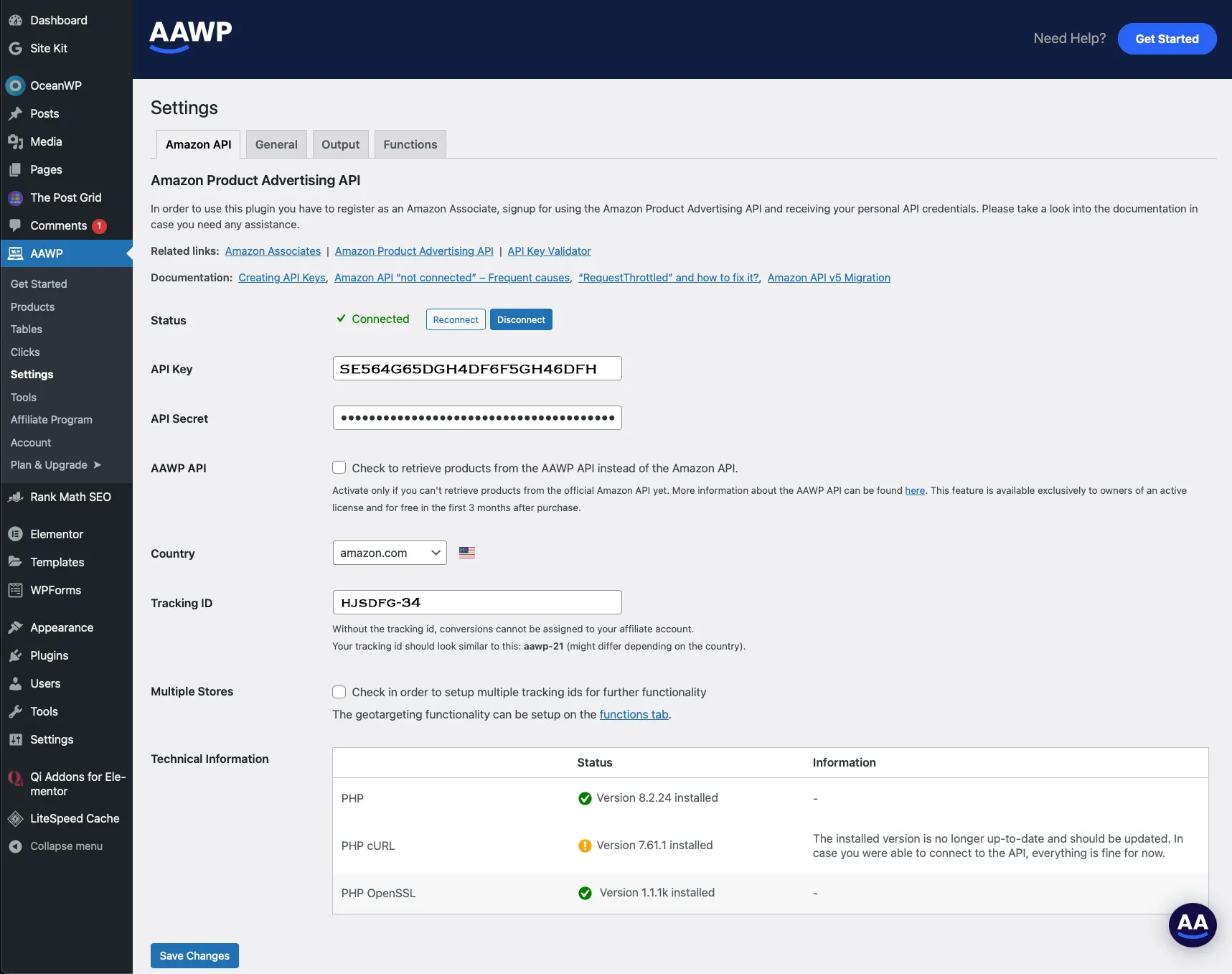Open the Amazon API v5 Migration link
The width and height of the screenshot is (1232, 974).
[x=829, y=278]
